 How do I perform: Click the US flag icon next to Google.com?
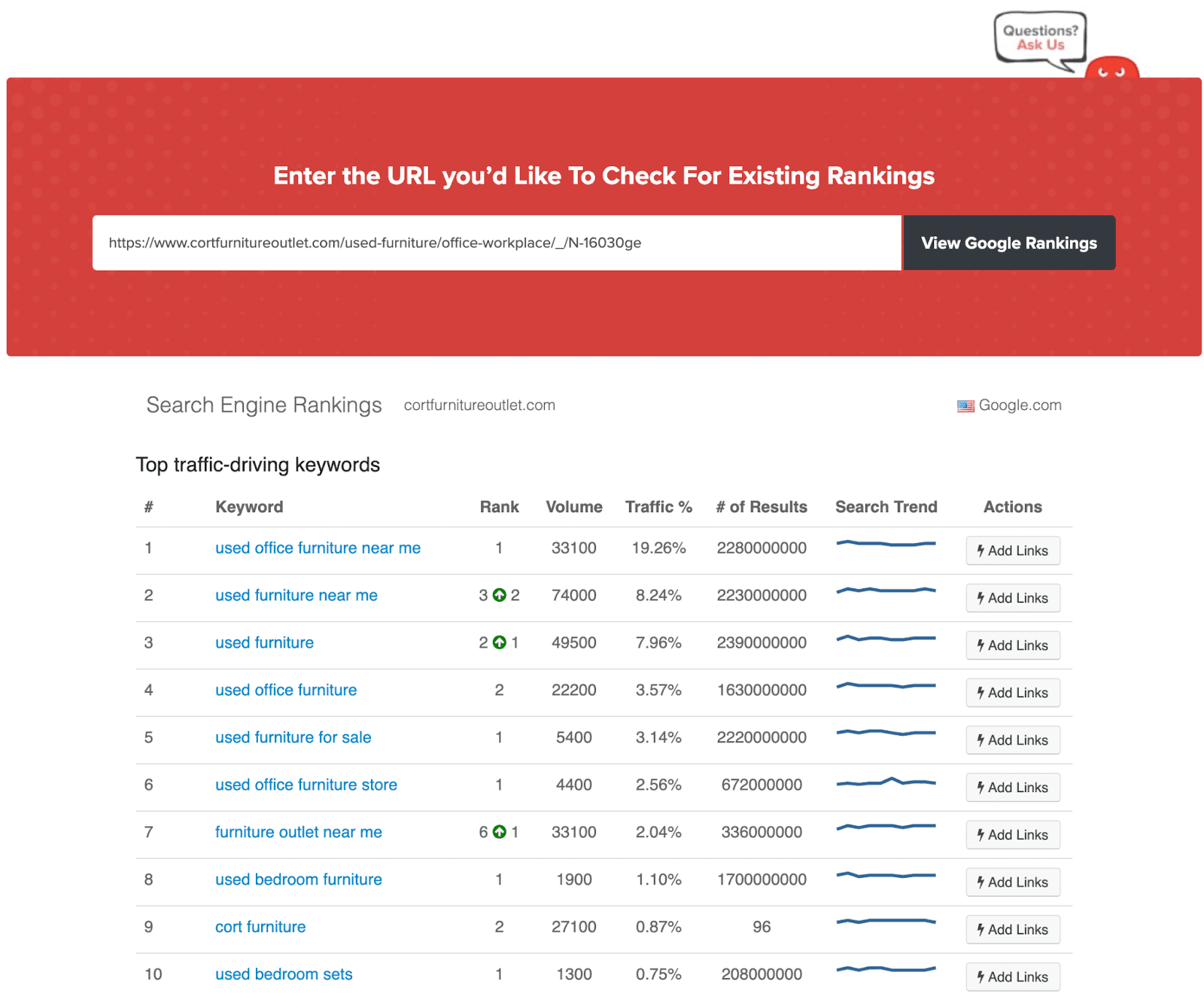(965, 405)
